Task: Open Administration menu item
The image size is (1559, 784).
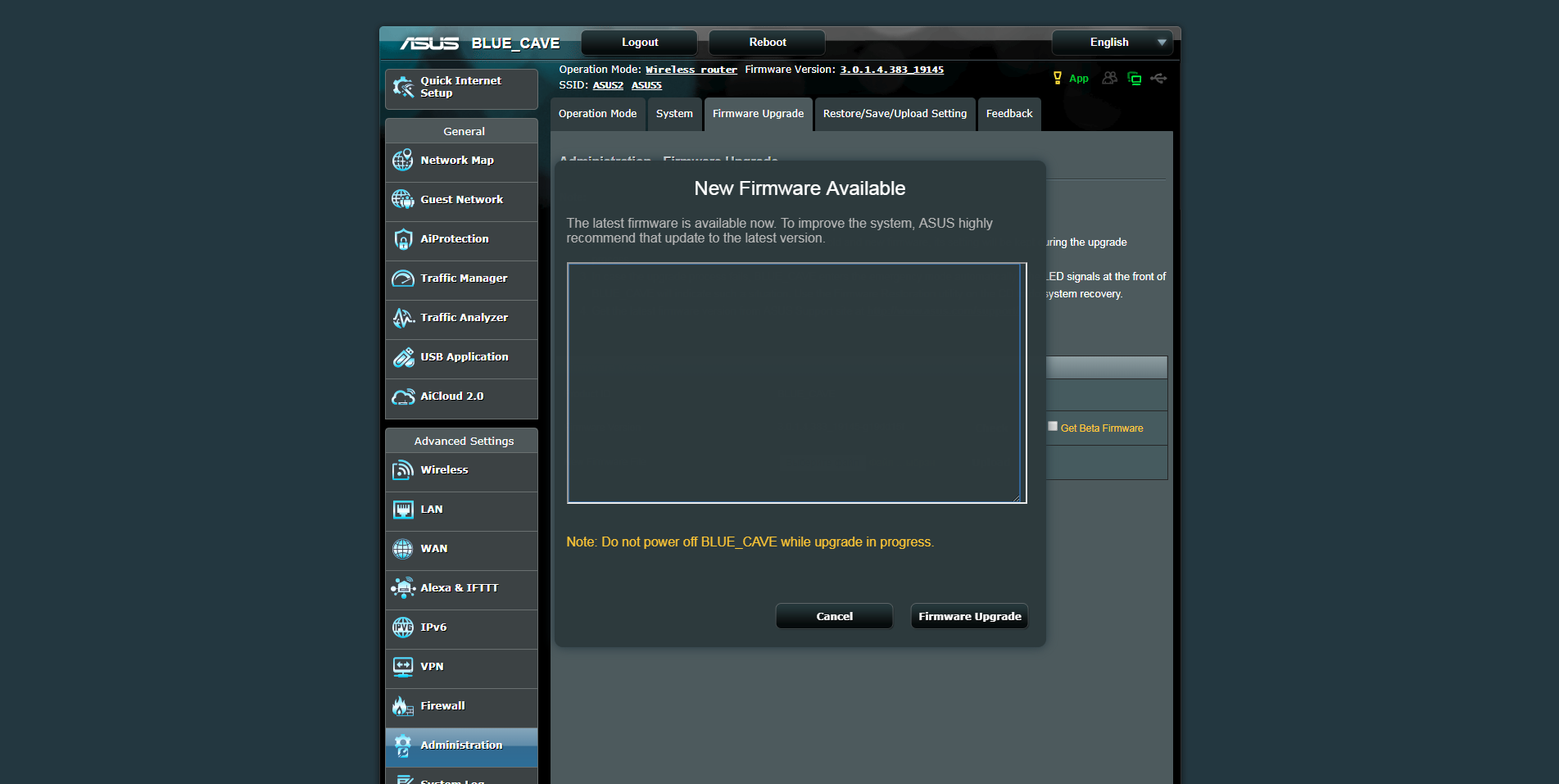Action: pos(461,746)
